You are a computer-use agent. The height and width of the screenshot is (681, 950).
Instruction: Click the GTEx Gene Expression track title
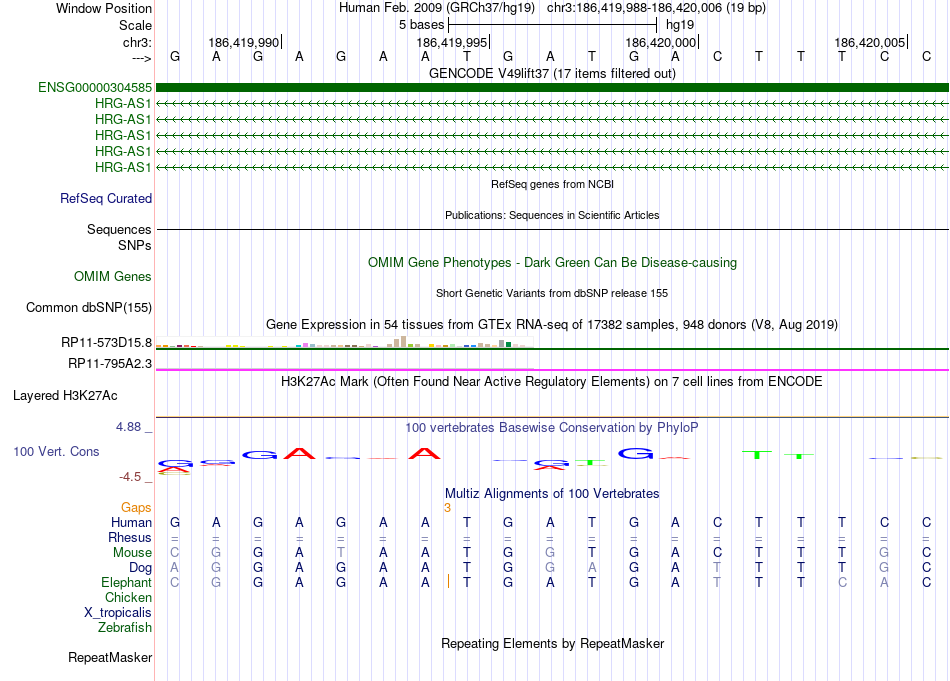pos(552,325)
